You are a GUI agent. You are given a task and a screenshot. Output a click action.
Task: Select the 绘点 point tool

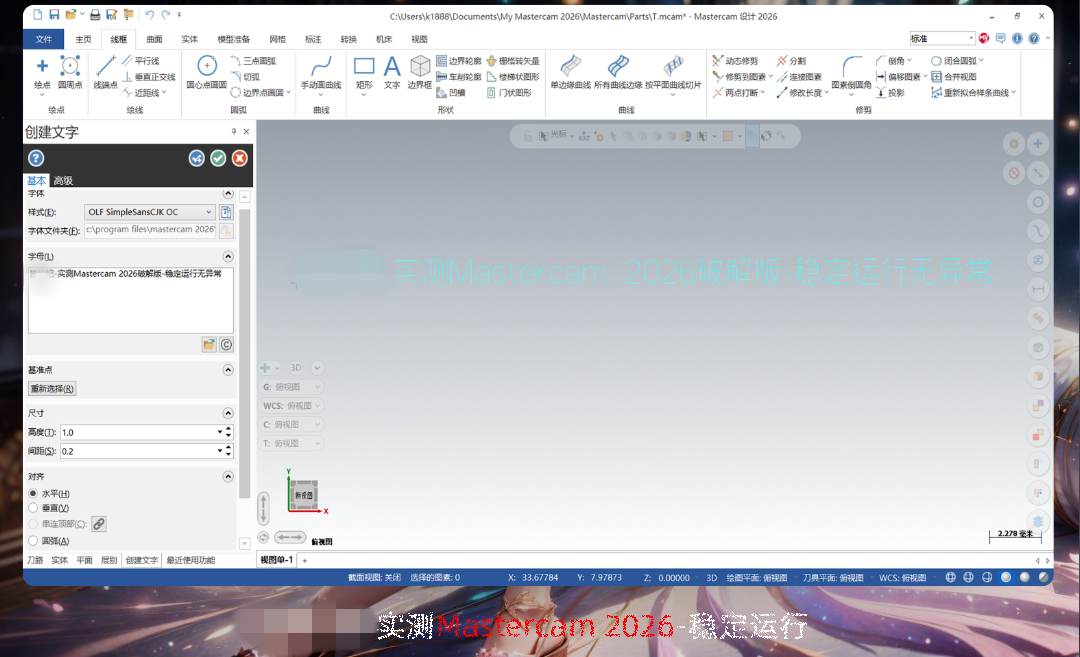(42, 74)
